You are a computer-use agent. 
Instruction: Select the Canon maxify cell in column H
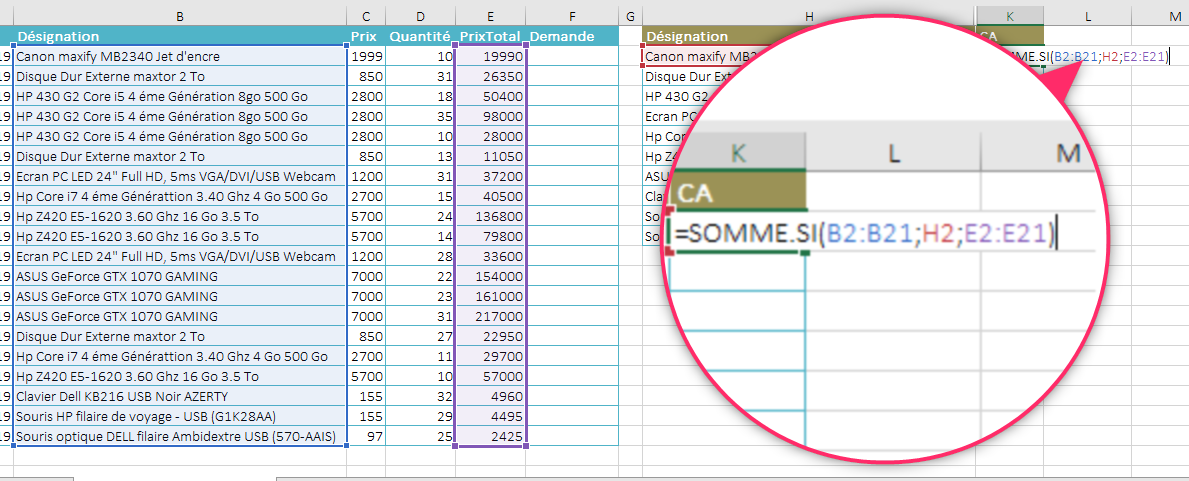[x=701, y=56]
